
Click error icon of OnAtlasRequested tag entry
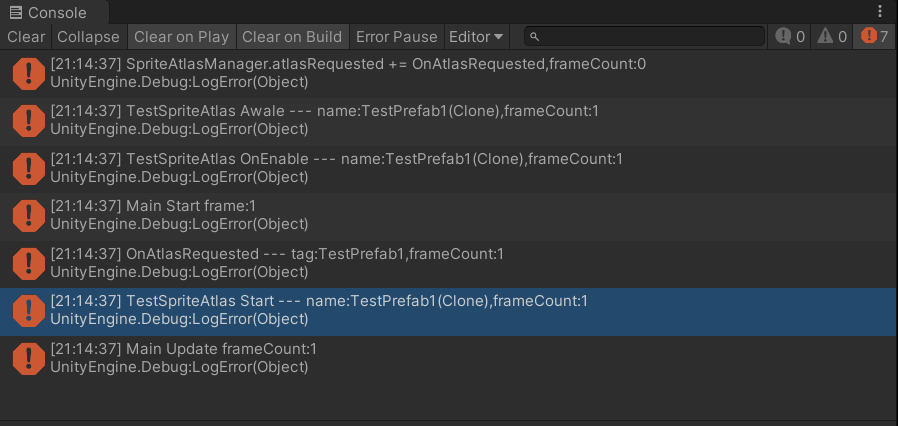coord(27,263)
